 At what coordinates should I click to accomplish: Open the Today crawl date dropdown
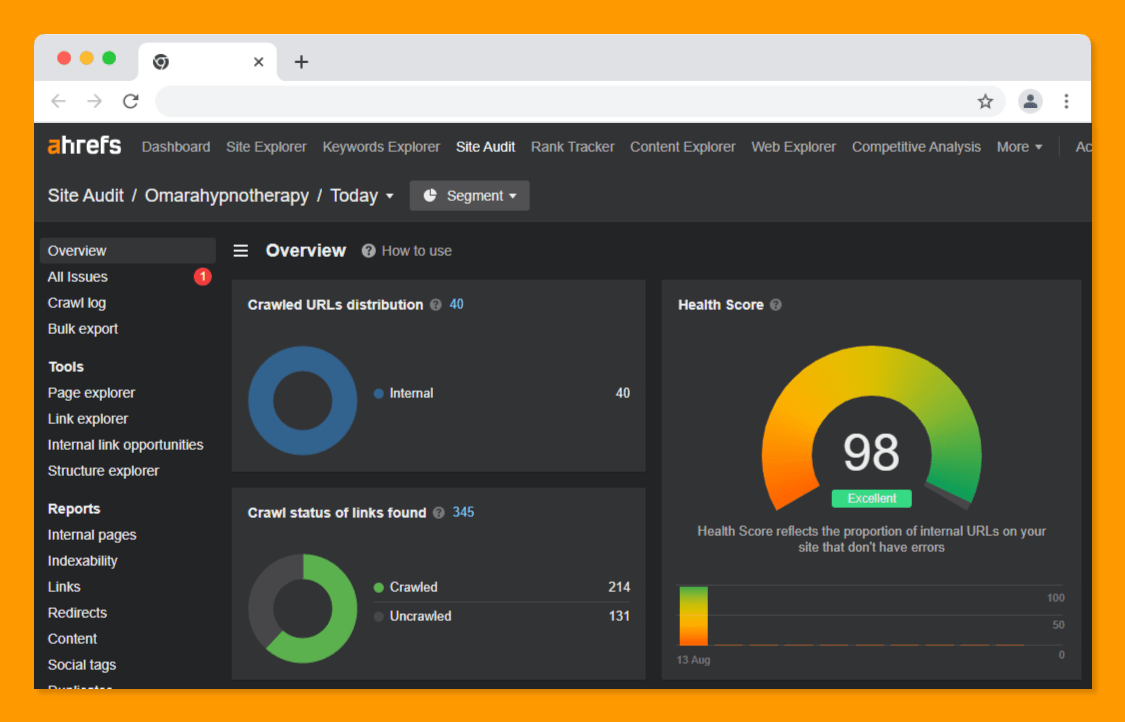coord(362,196)
